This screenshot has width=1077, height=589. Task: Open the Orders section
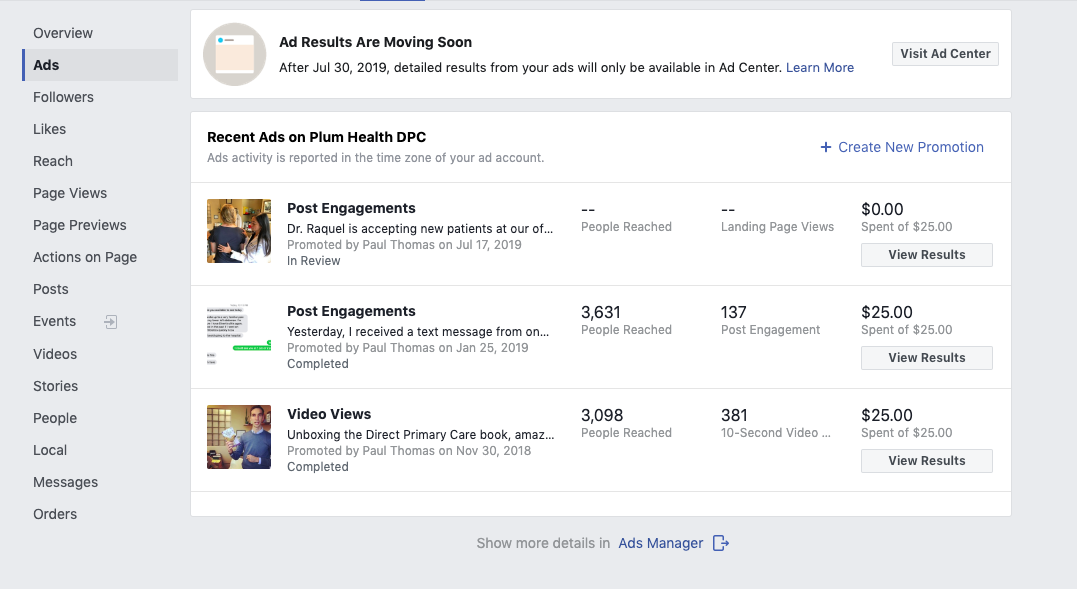(55, 514)
